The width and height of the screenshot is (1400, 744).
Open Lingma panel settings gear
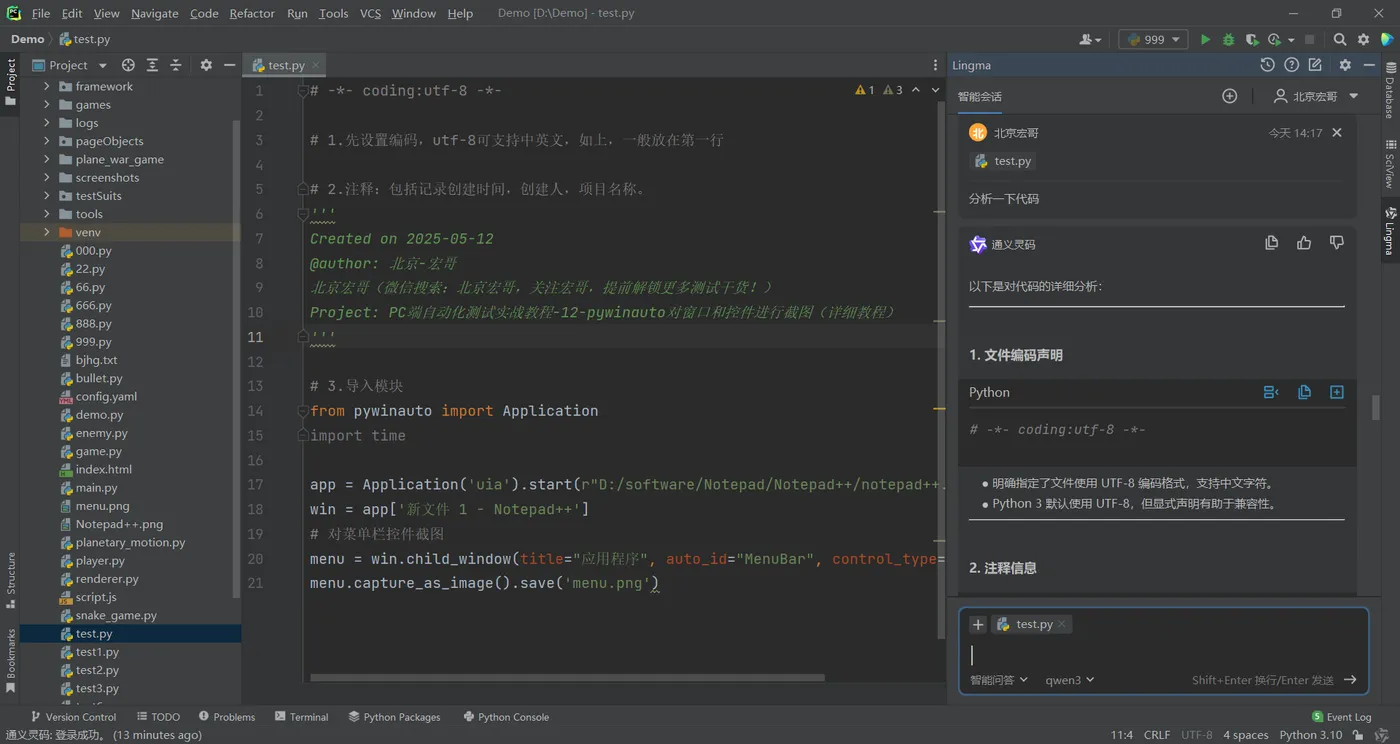pyautogui.click(x=1345, y=65)
